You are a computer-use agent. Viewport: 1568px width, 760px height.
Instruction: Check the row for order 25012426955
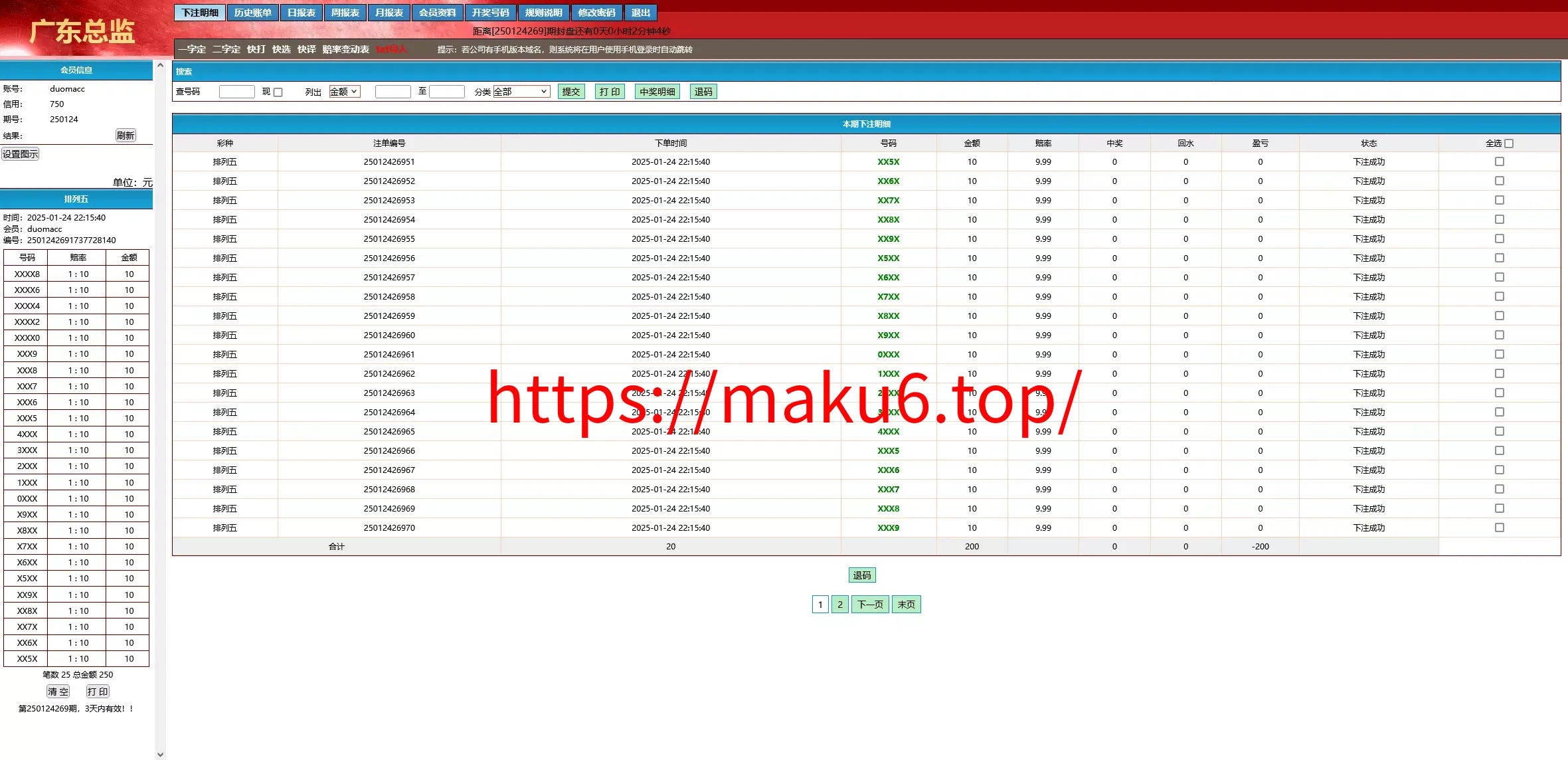point(1500,238)
